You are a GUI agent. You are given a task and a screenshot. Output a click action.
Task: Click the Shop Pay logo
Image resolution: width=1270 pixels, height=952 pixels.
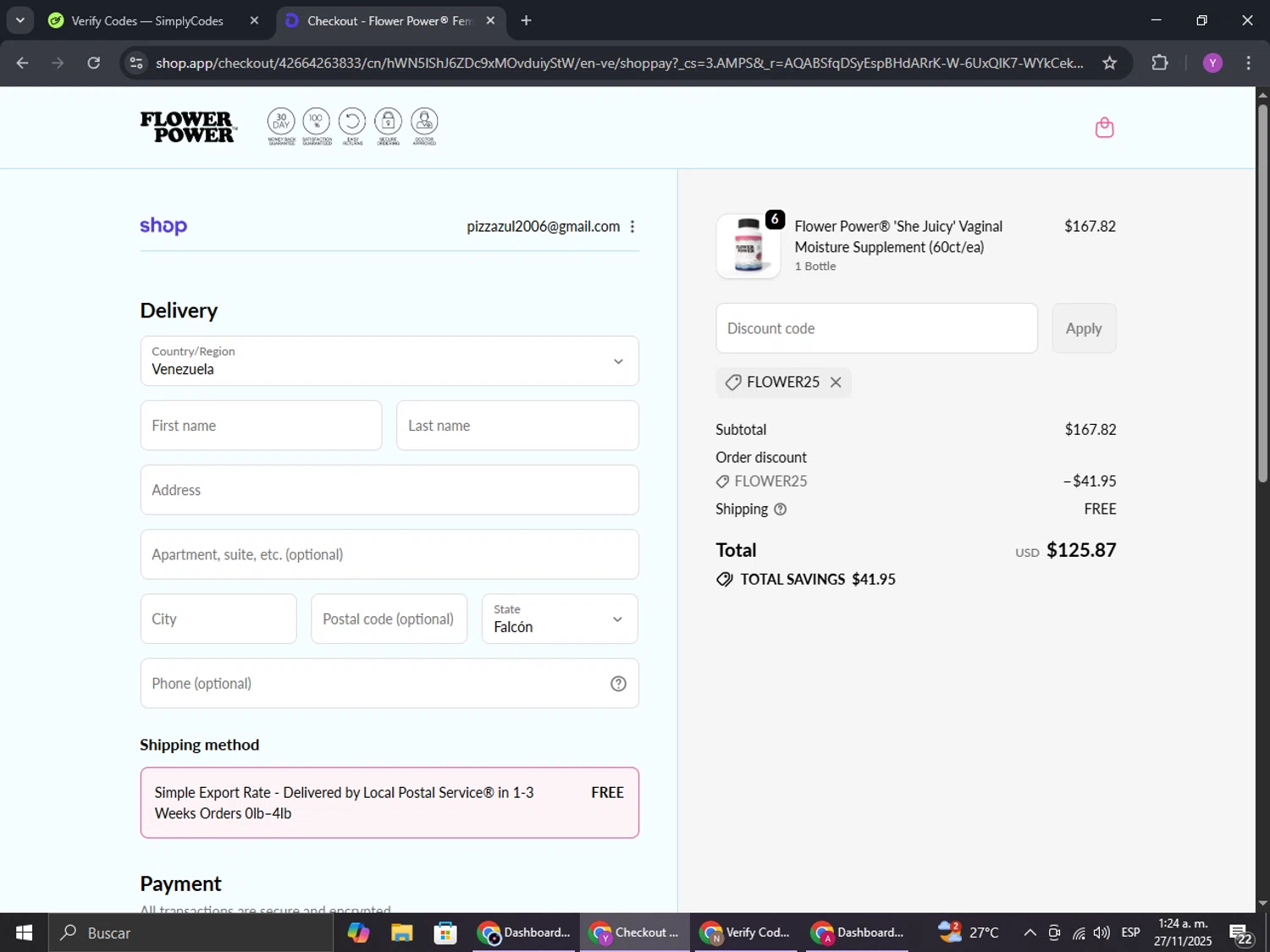(x=163, y=226)
